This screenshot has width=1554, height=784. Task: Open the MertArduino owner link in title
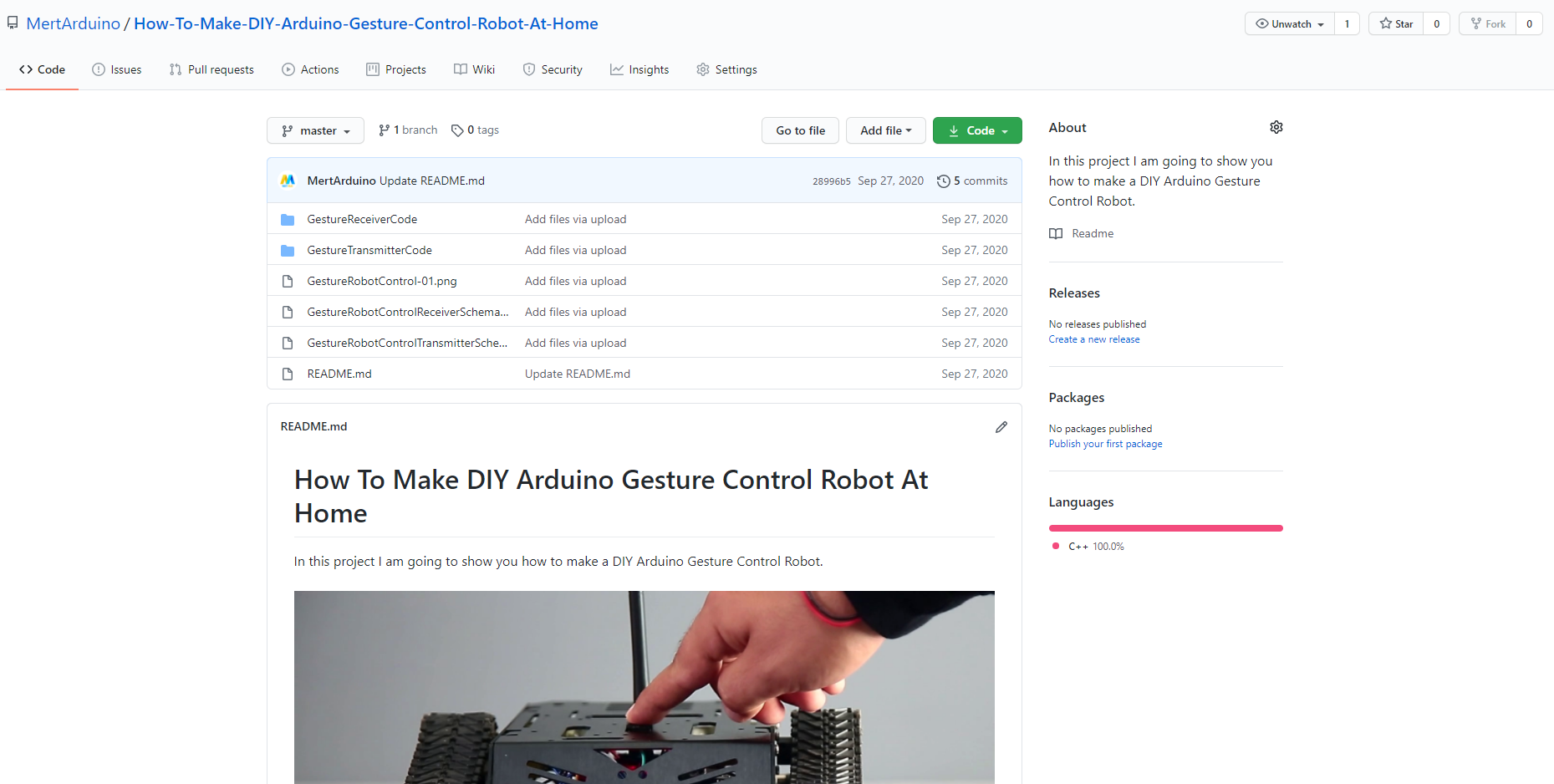point(74,23)
